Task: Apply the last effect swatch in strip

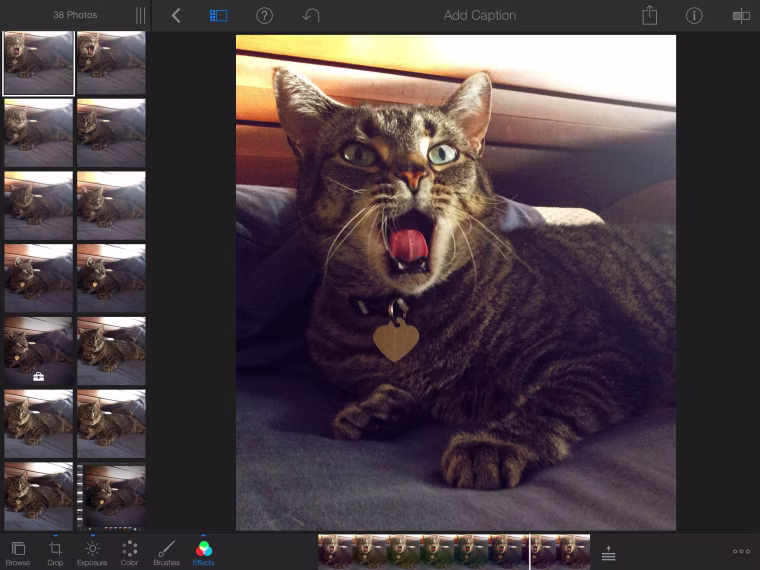Action: pos(573,552)
